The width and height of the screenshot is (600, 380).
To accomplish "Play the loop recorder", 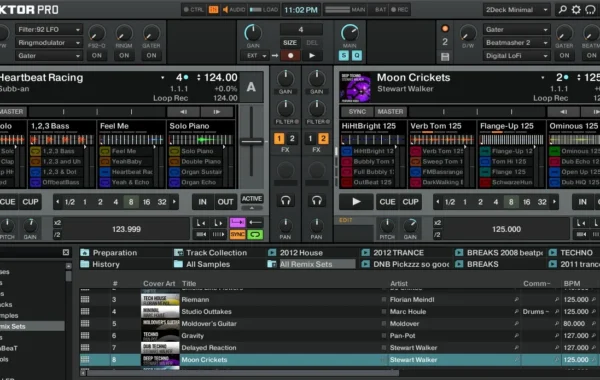I will 312,55.
